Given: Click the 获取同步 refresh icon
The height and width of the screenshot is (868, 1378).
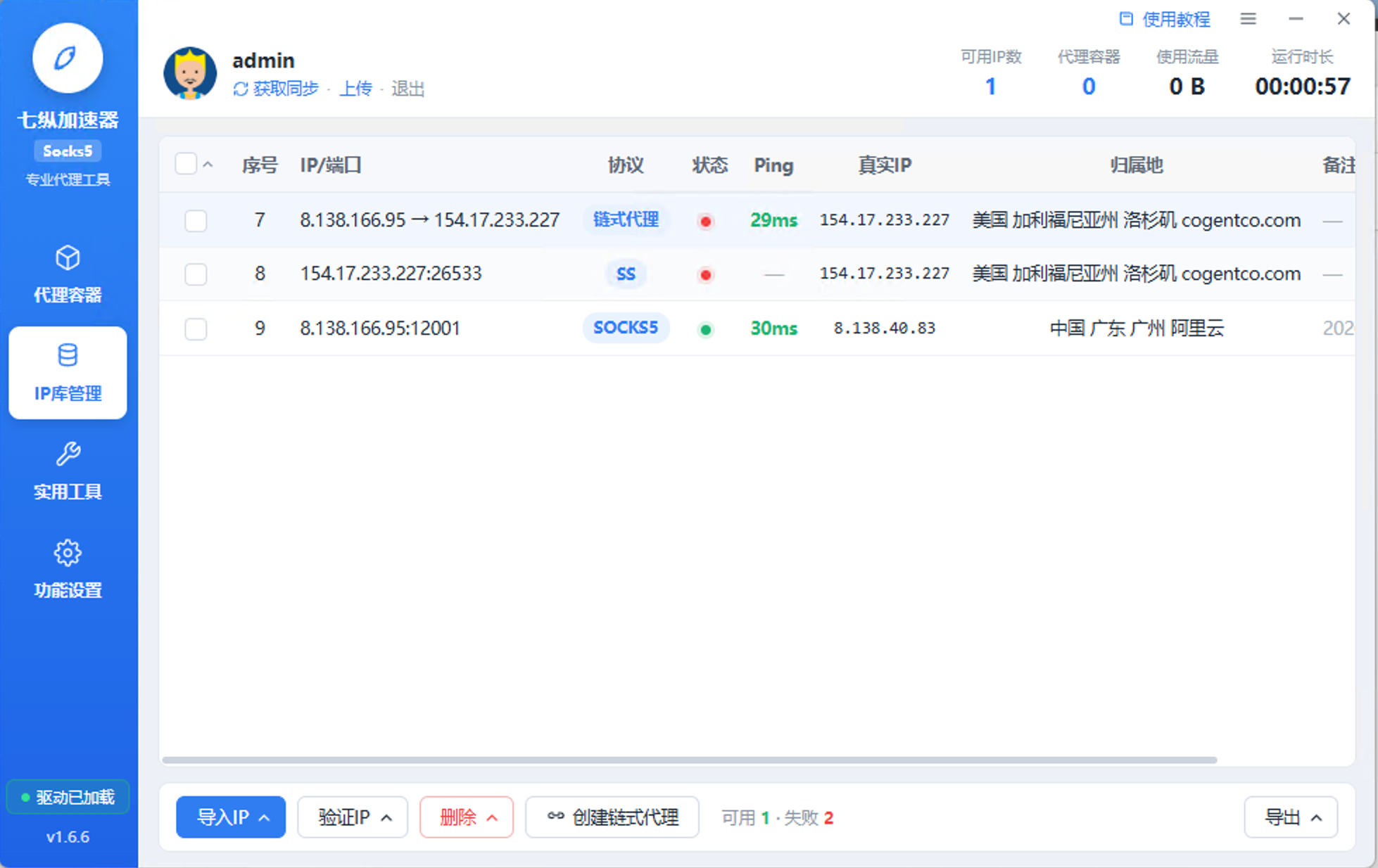Looking at the screenshot, I should tap(241, 89).
